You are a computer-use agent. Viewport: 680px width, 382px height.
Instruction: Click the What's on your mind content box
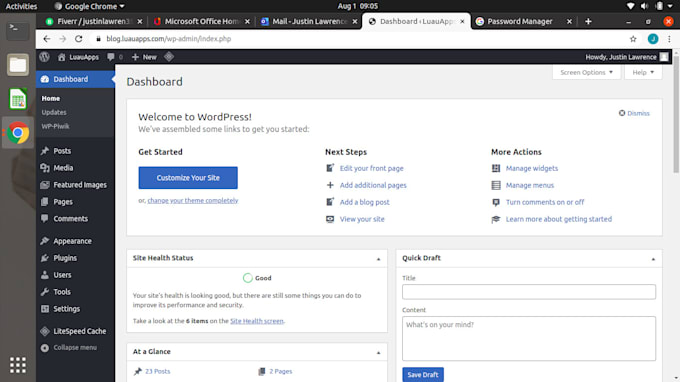[529, 338]
